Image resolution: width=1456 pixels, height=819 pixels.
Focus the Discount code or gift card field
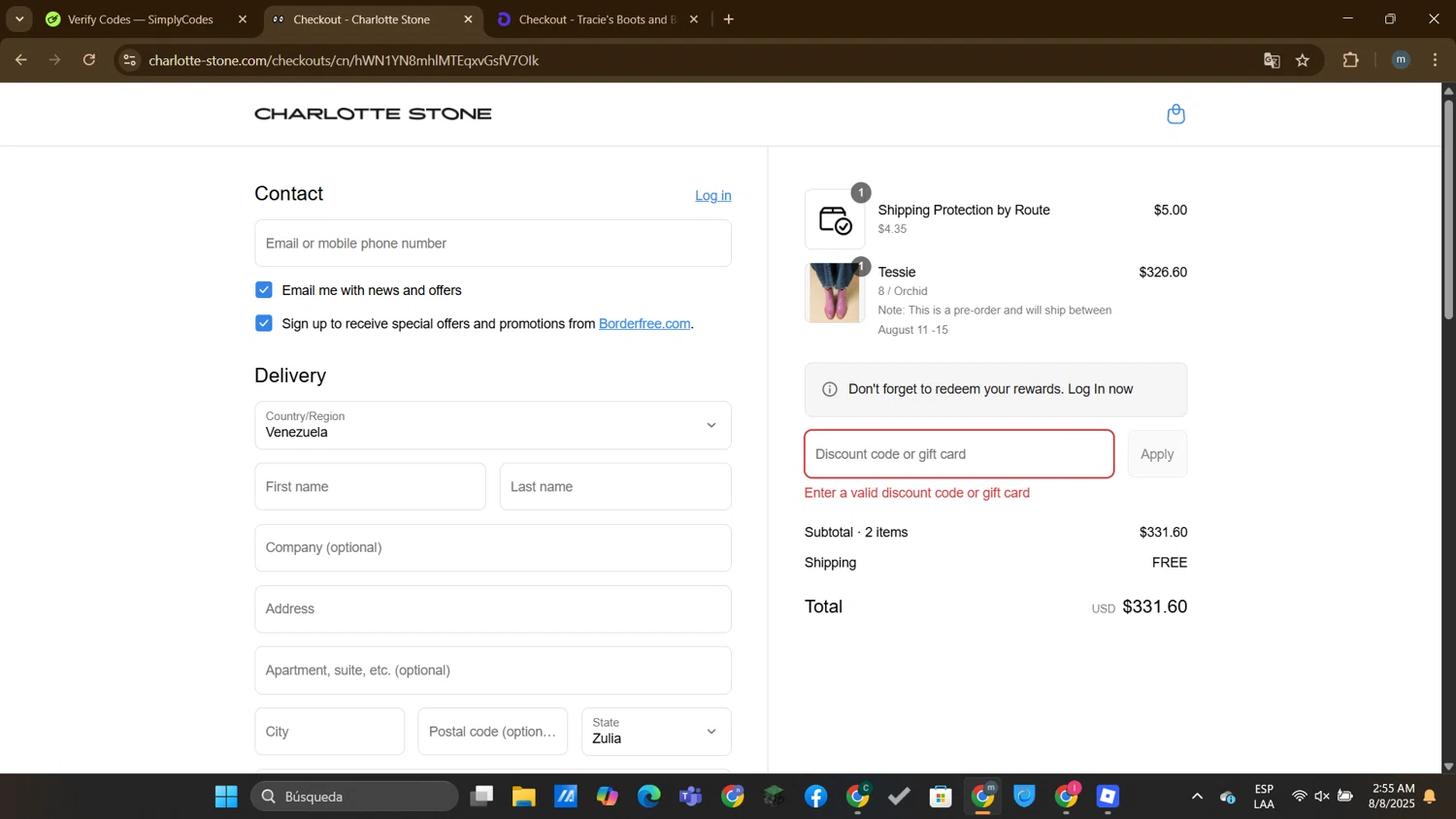pos(959,454)
